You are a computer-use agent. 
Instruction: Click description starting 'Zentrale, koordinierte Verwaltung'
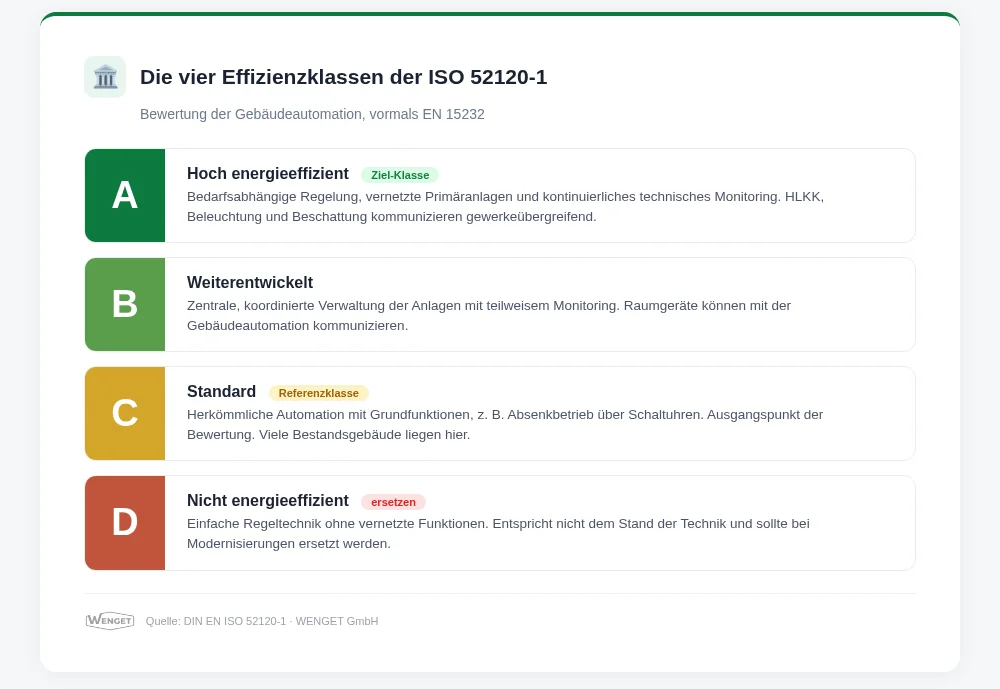point(489,316)
